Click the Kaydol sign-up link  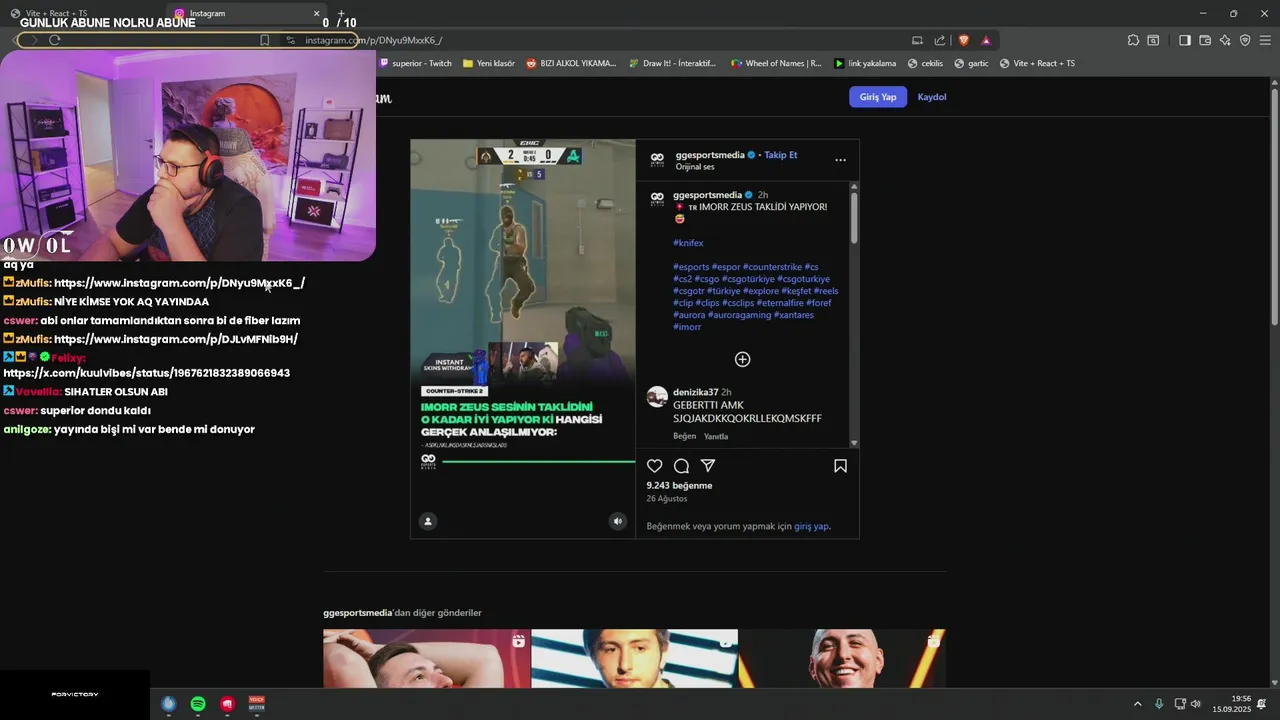point(932,97)
